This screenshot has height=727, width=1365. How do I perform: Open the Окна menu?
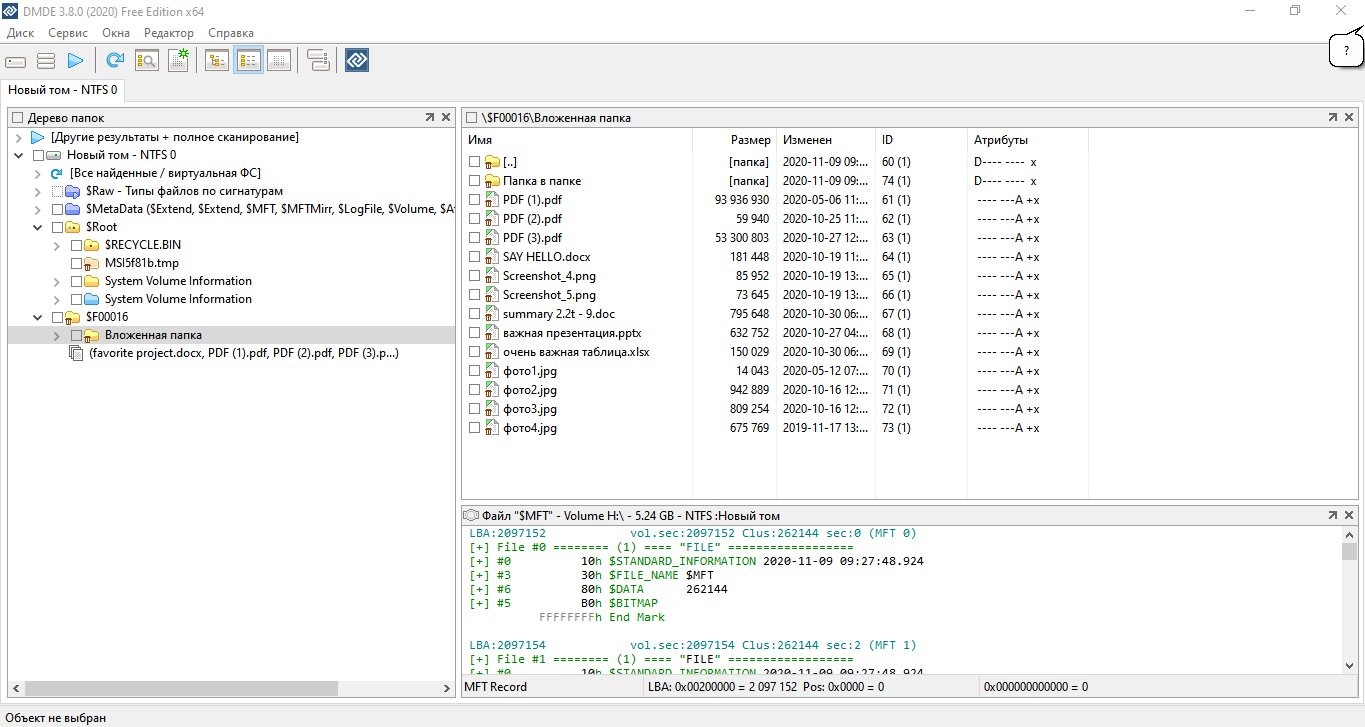pos(116,33)
